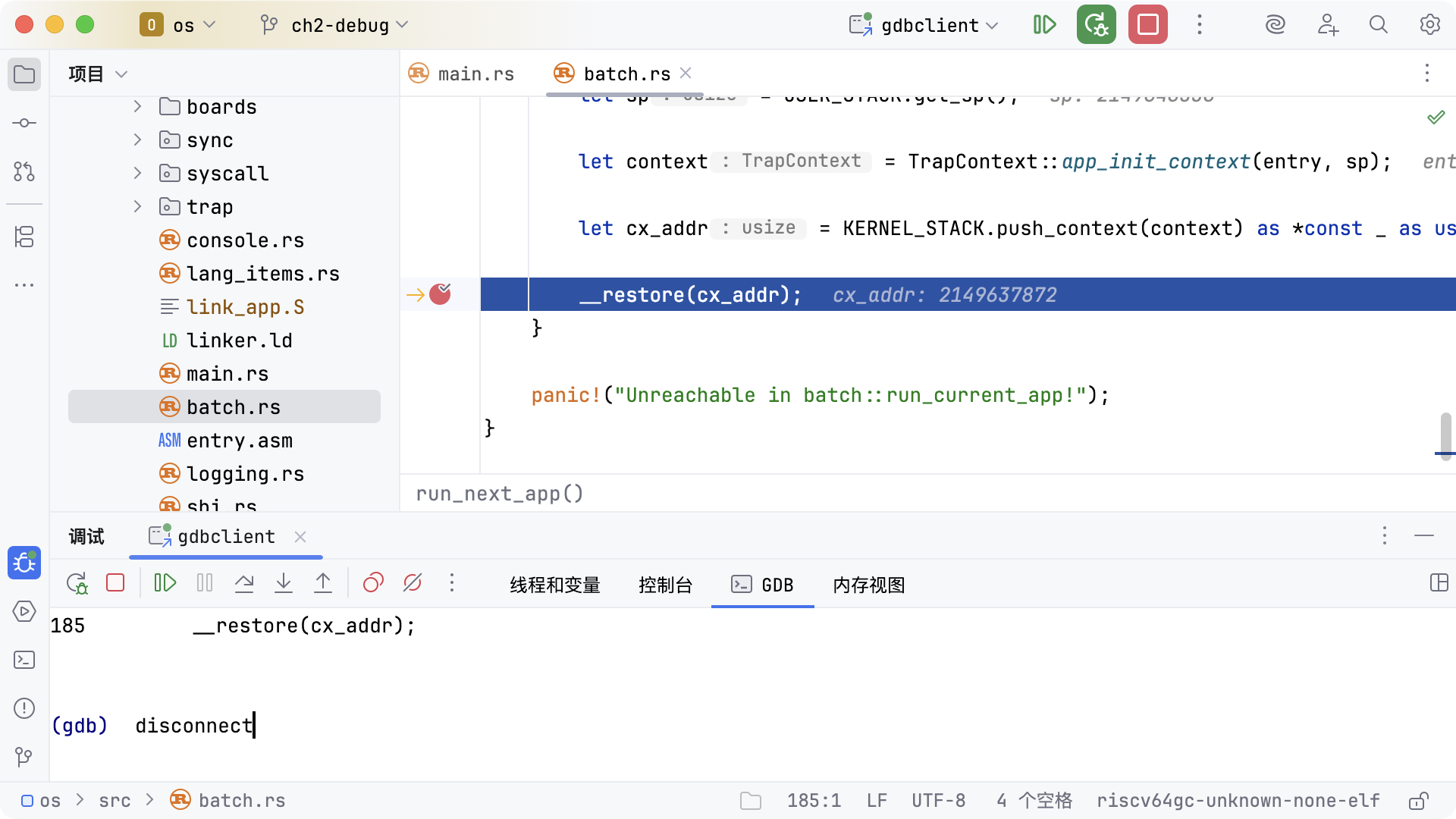Expand the syscall folder
This screenshot has height=819, width=1456.
137,174
